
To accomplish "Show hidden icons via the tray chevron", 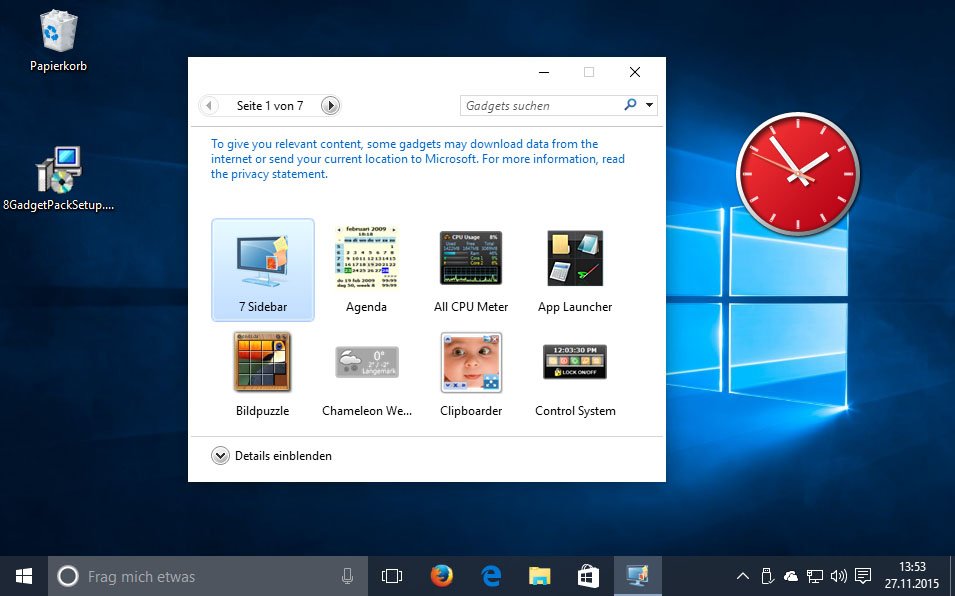I will click(x=742, y=576).
